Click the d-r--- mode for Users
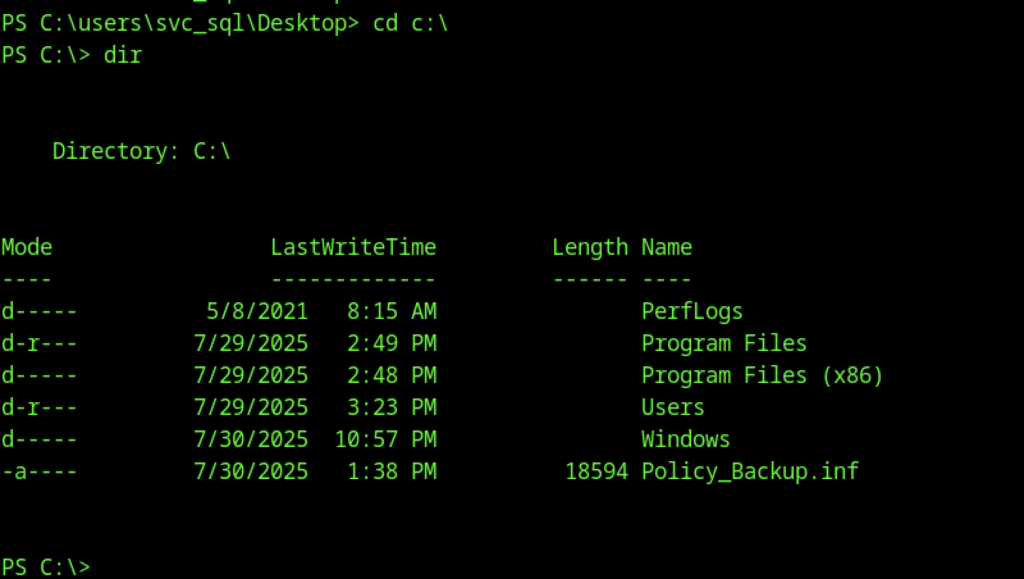The height and width of the screenshot is (579, 1024). tap(39, 408)
